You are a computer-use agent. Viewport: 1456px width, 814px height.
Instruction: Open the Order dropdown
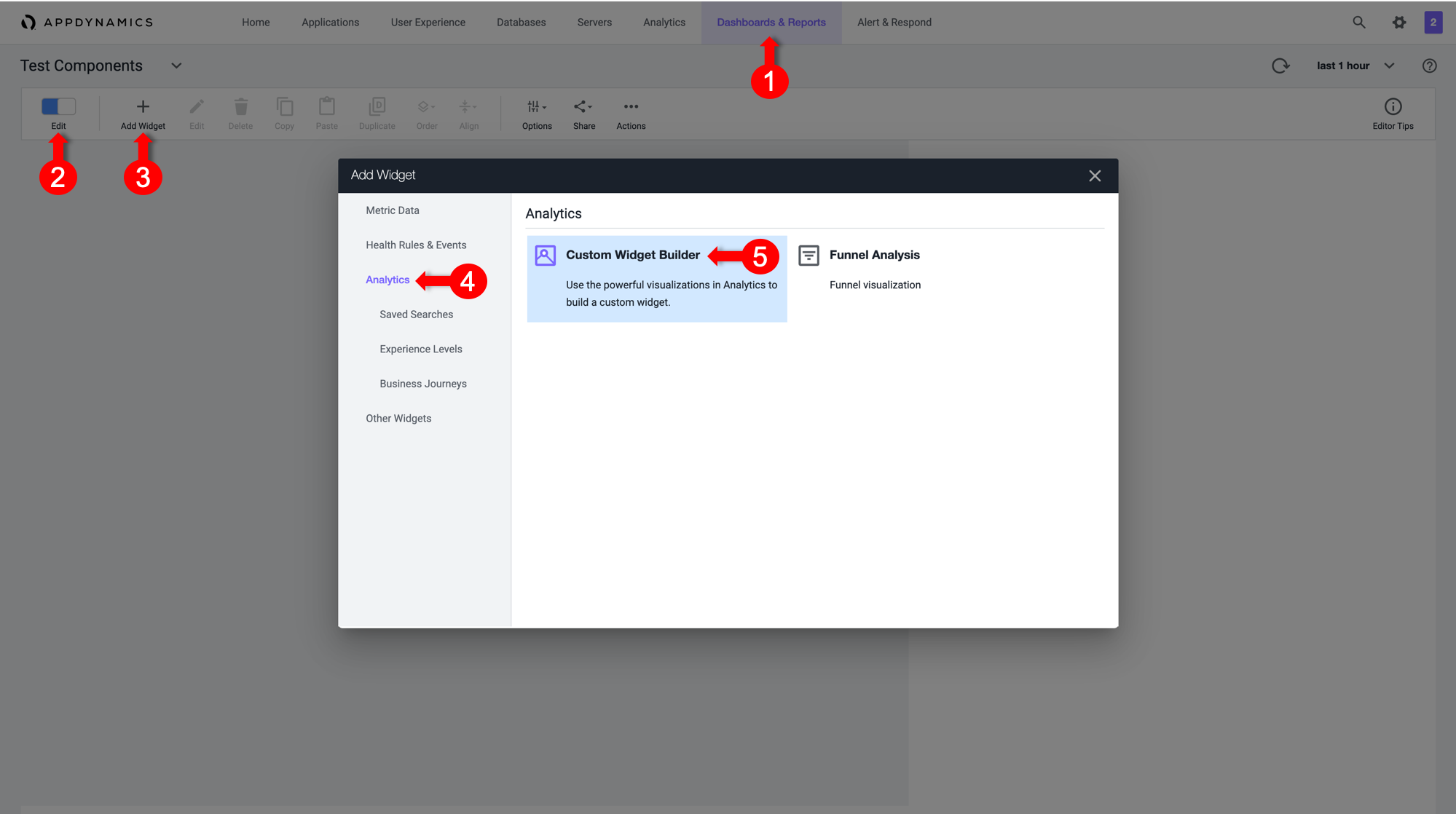click(427, 114)
